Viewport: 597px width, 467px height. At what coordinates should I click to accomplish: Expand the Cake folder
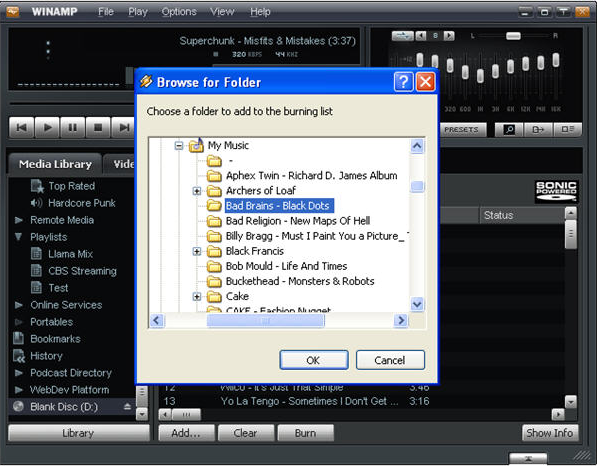pos(197,297)
